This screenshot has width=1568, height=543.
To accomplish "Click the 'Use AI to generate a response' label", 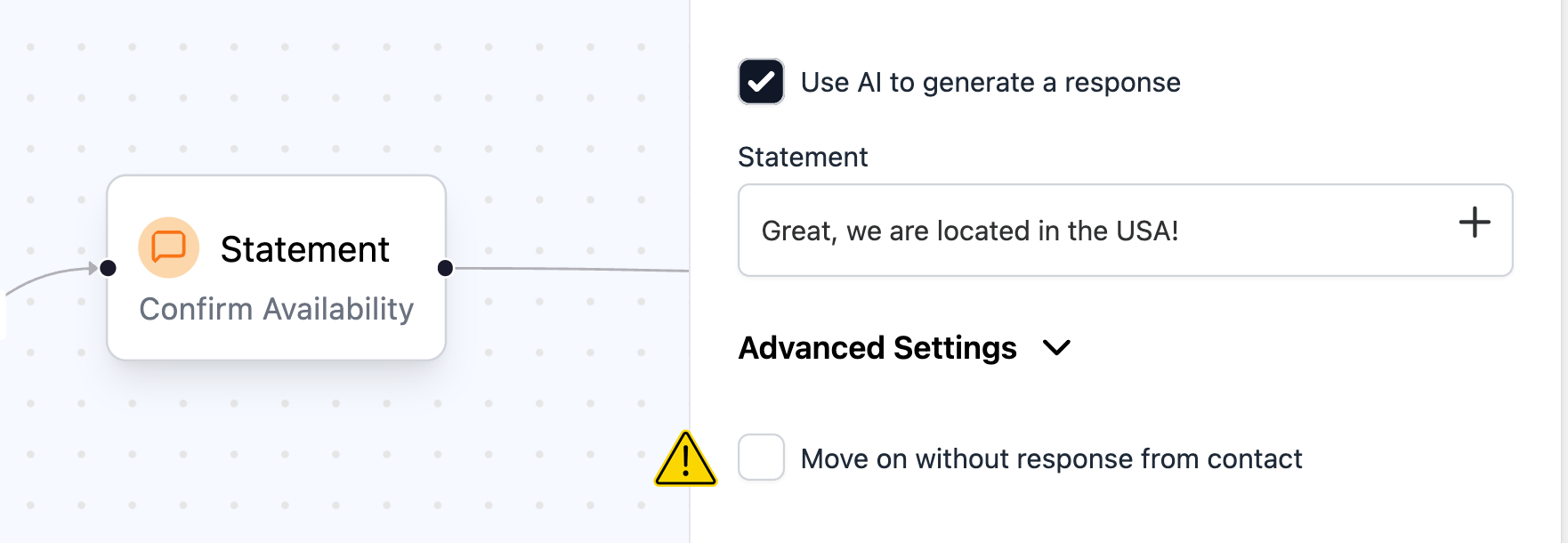I will click(x=991, y=82).
